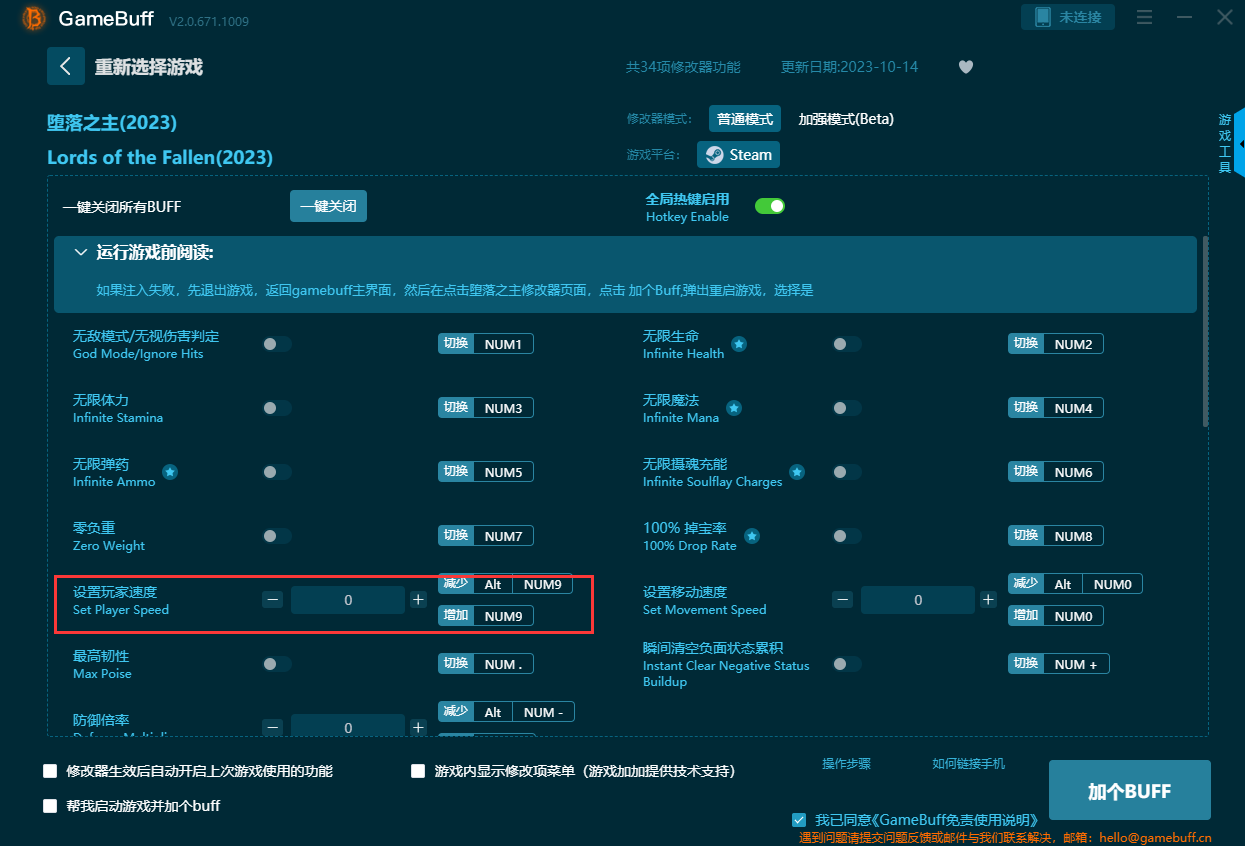
Task: Click the star badge beside Infinite Mana
Action: [x=734, y=408]
